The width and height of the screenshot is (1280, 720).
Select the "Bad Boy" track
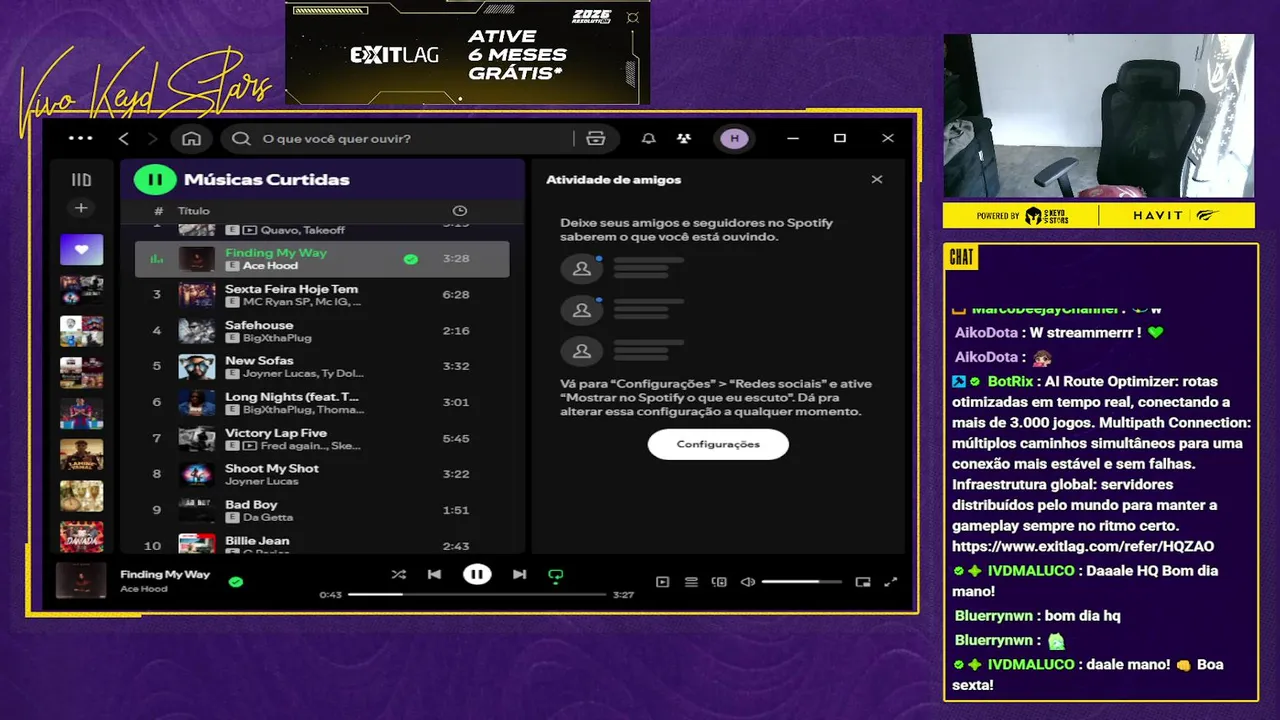pyautogui.click(x=322, y=510)
